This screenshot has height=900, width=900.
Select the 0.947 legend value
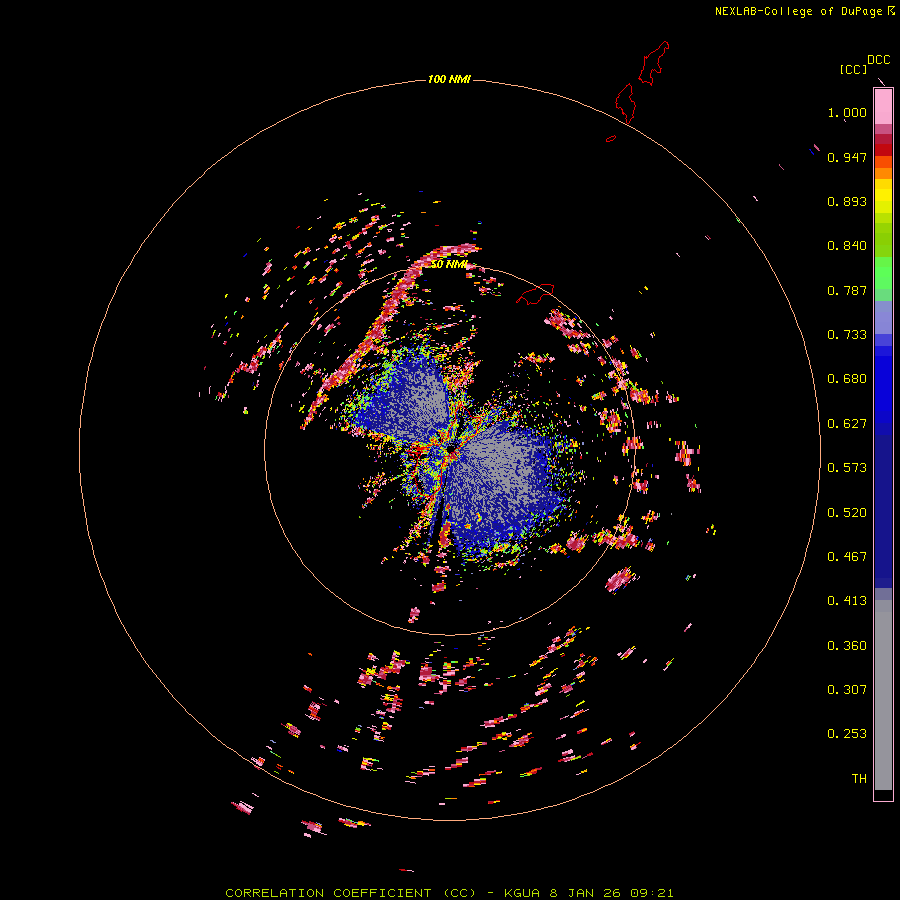[x=847, y=157]
